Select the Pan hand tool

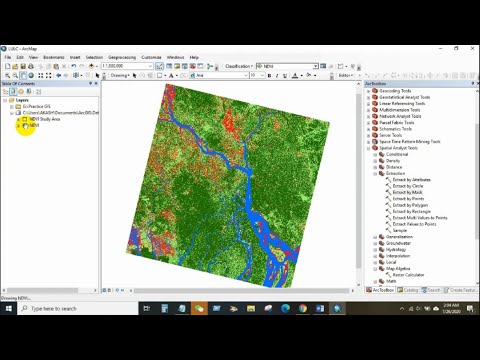click(23, 76)
